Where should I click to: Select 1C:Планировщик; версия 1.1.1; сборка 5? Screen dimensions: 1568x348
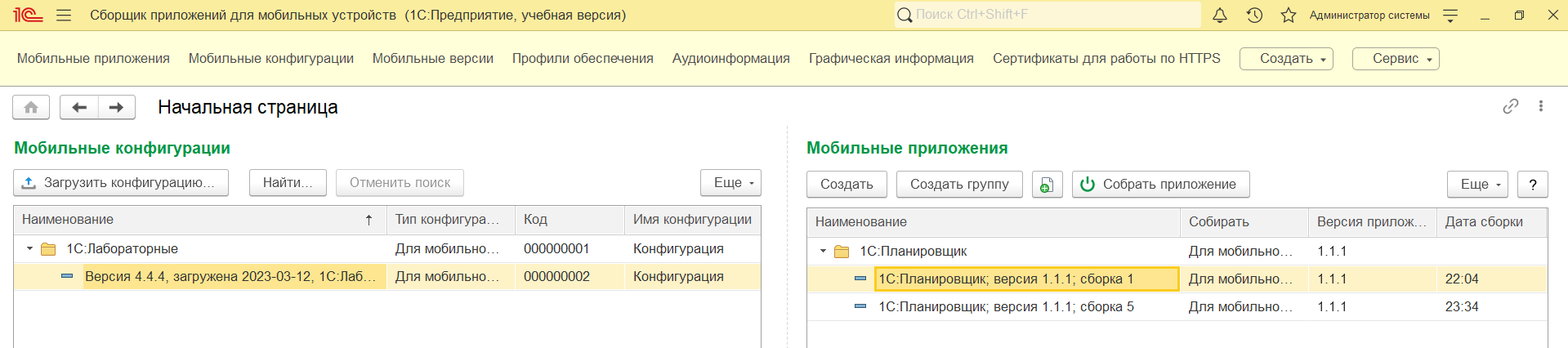pyautogui.click(x=1177, y=306)
